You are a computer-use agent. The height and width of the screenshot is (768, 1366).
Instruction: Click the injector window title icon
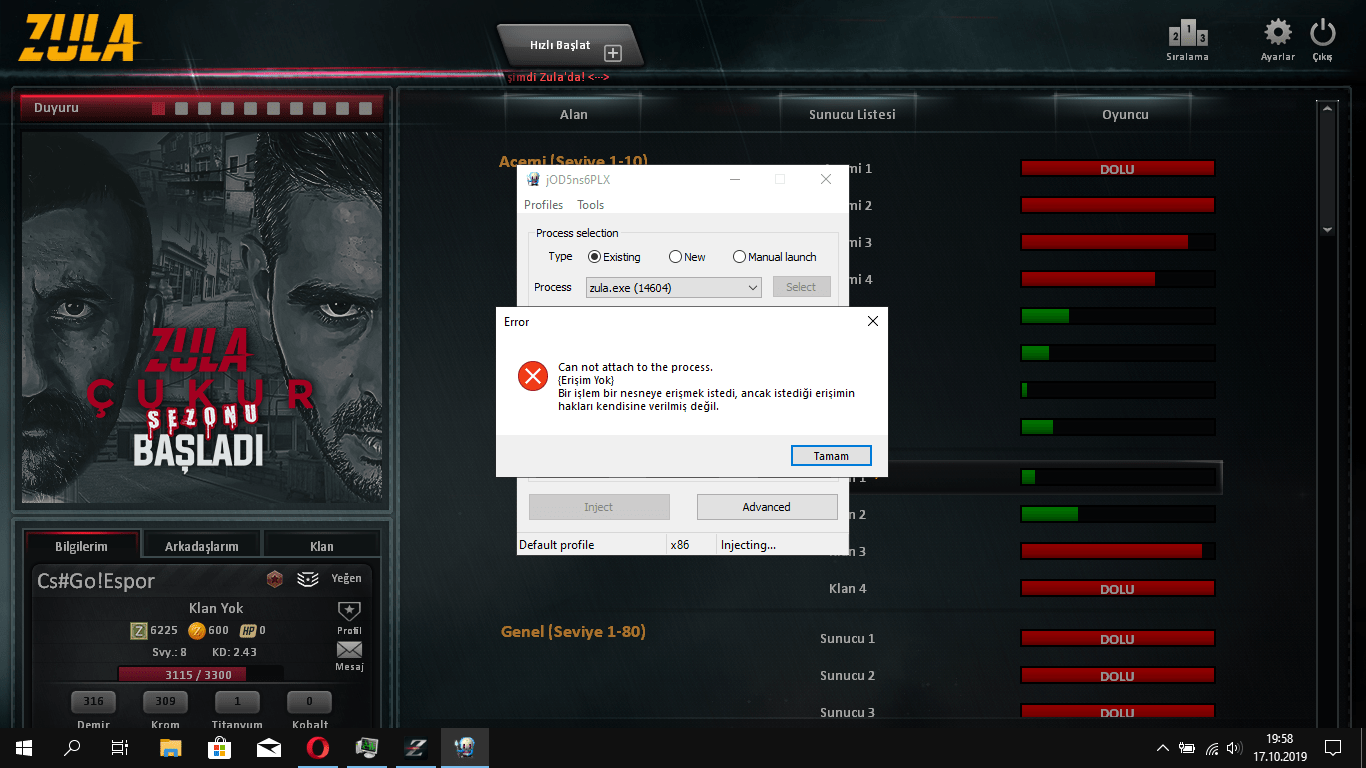[x=533, y=179]
